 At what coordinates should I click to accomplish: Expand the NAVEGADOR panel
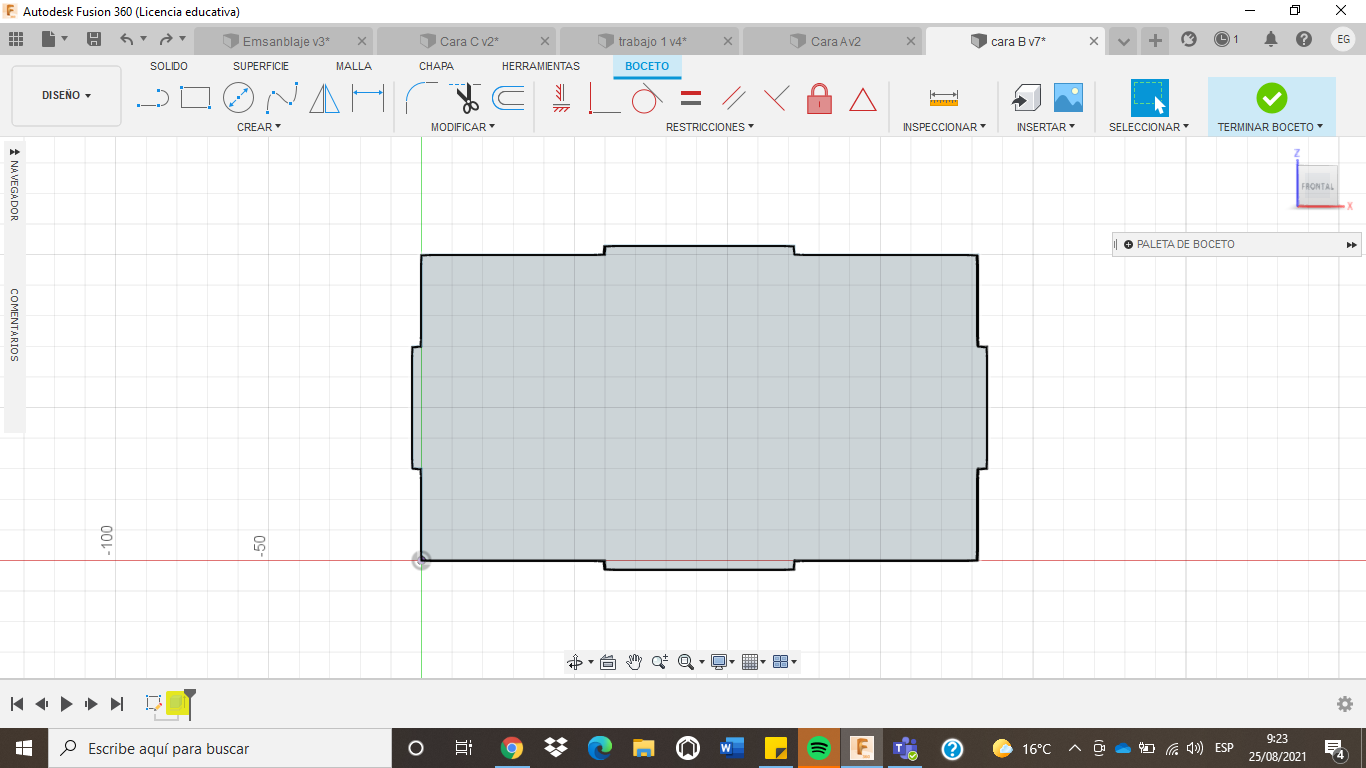click(x=14, y=151)
